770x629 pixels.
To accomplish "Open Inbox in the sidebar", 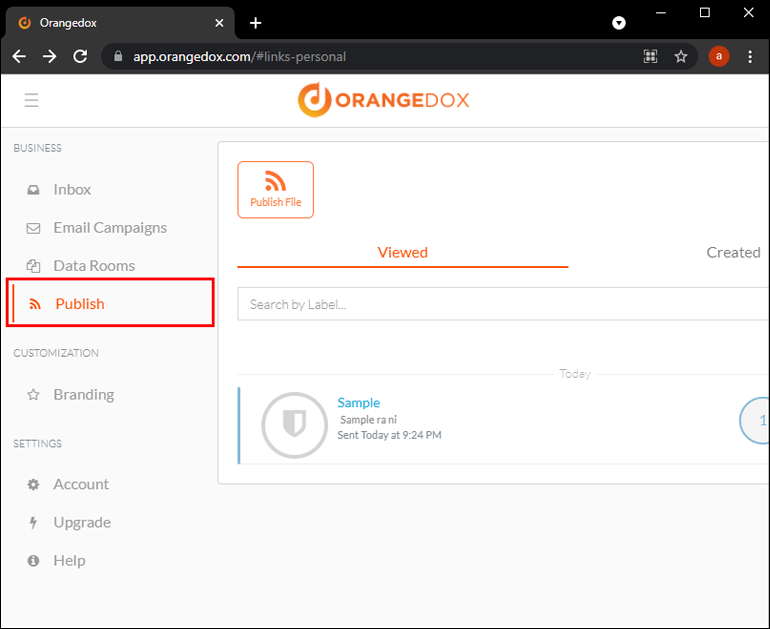I will [72, 190].
